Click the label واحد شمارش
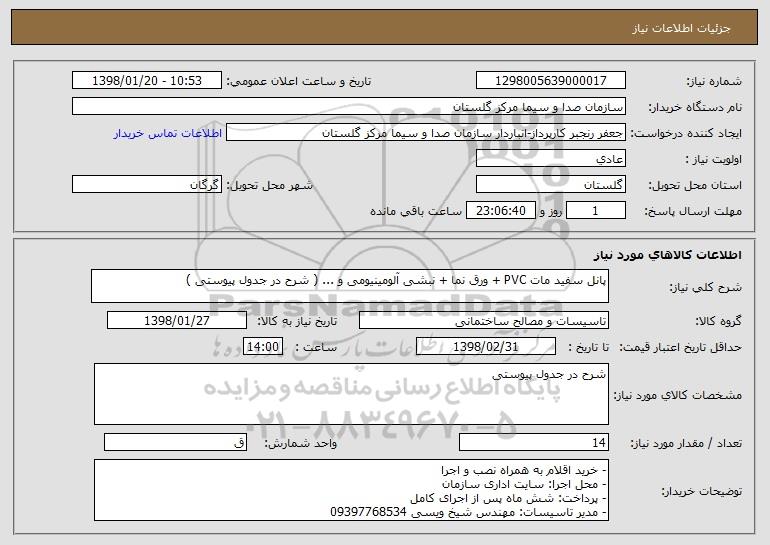 301,443
